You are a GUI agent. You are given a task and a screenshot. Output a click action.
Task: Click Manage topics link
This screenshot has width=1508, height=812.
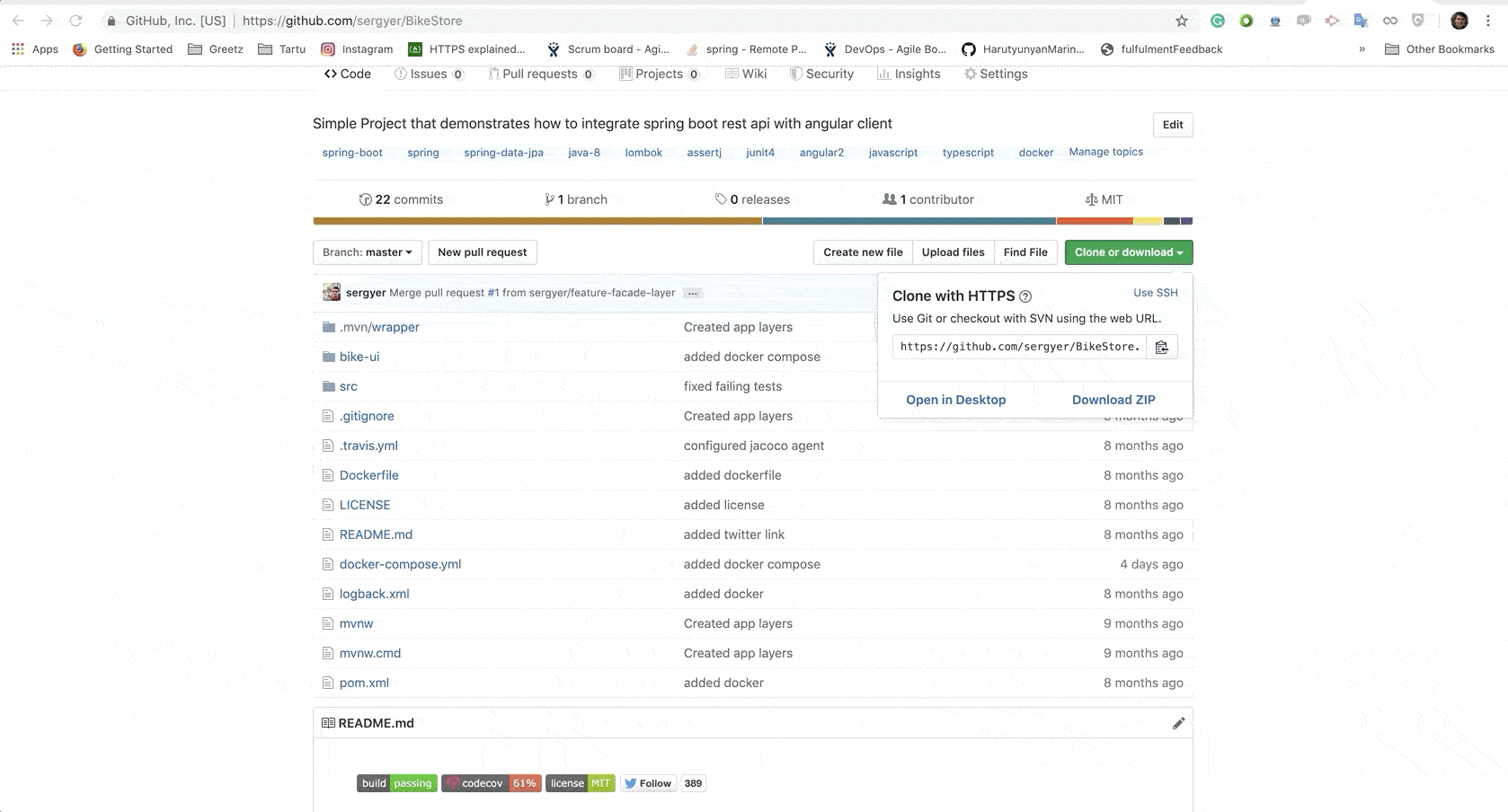coord(1106,152)
